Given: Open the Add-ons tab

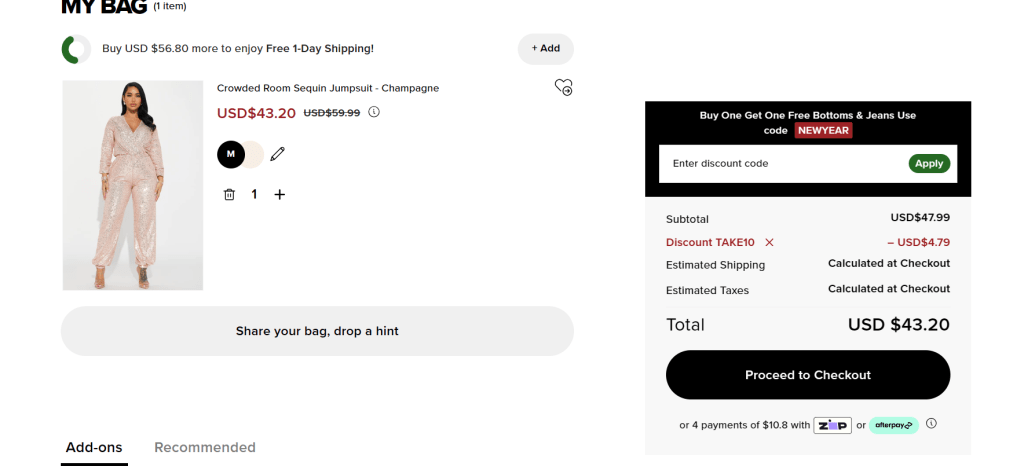Looking at the screenshot, I should click(94, 447).
